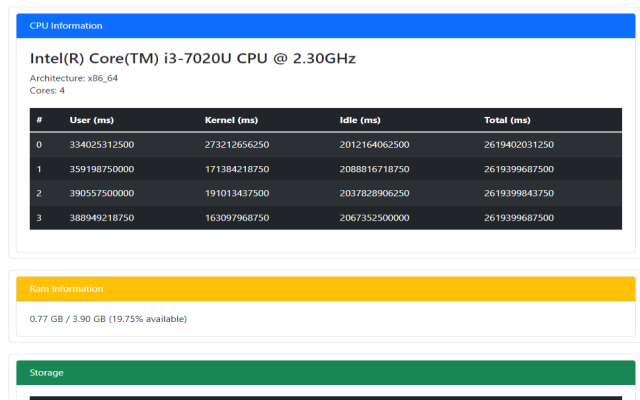Click the Total (ms) column header
Viewport: 640px width, 400px height.
click(x=507, y=120)
